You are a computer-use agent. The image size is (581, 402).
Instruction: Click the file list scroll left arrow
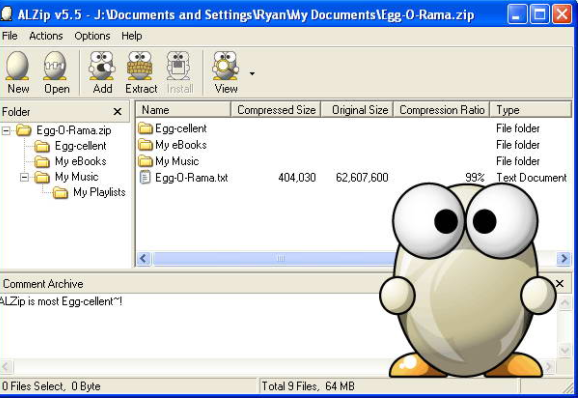144,258
